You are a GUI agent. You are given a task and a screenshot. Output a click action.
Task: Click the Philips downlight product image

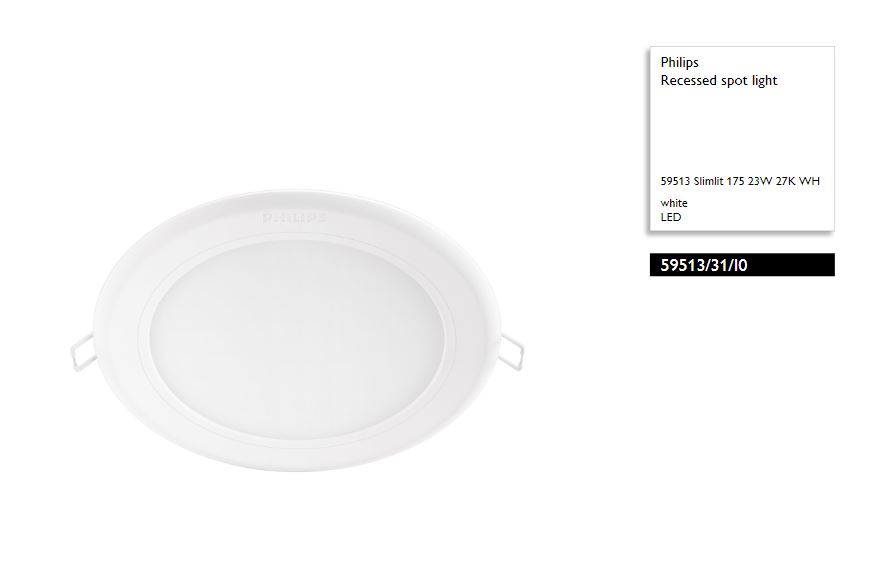pos(297,331)
